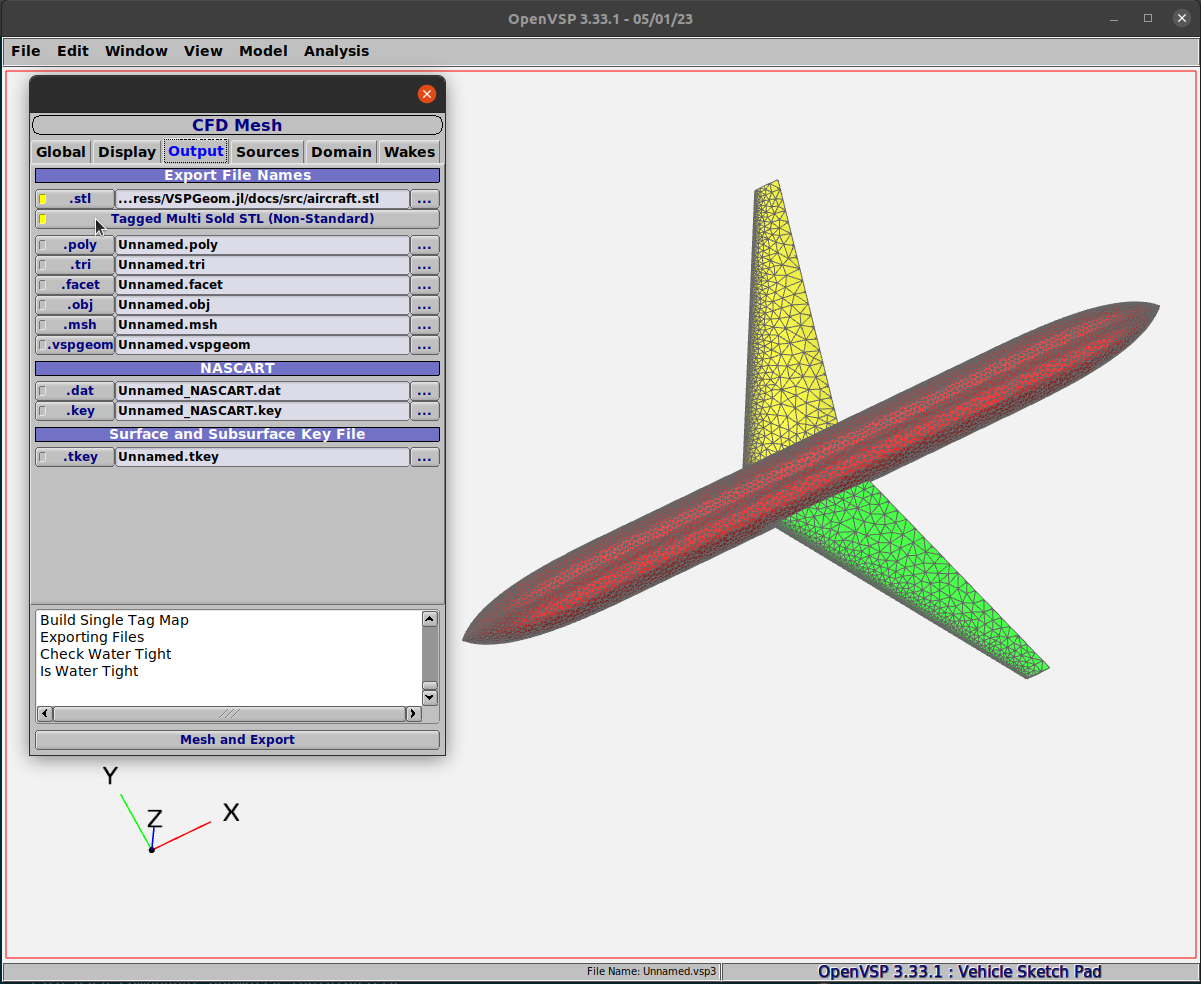Open the Model menu
1201x984 pixels.
click(x=263, y=51)
